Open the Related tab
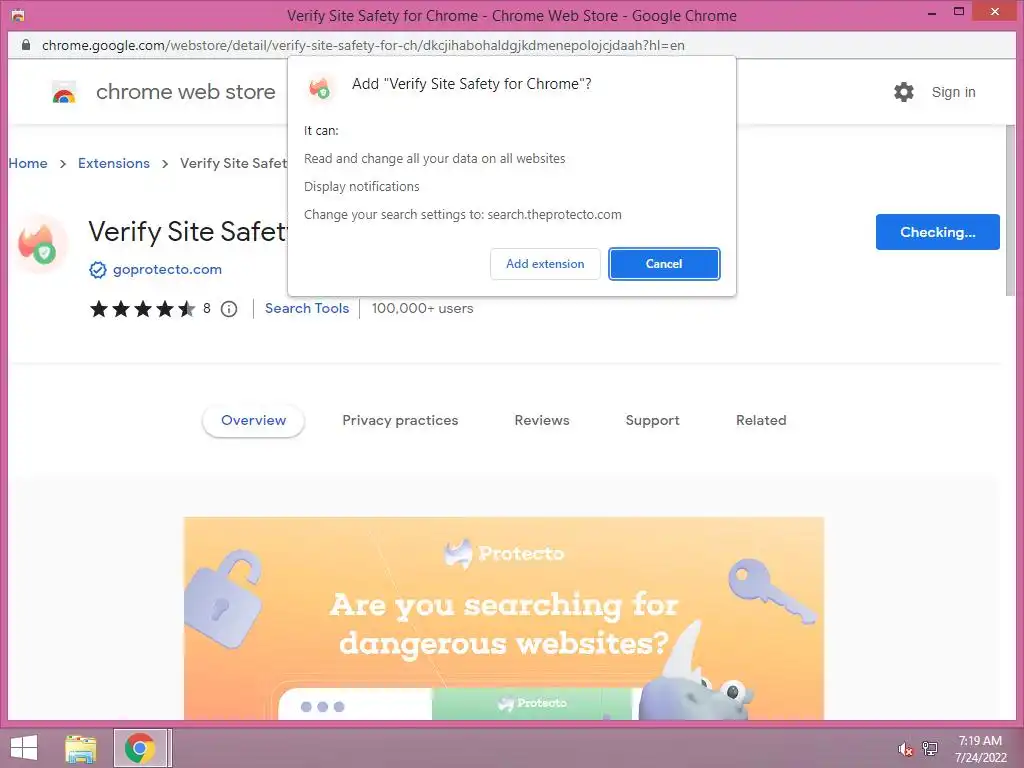This screenshot has width=1024, height=768. [x=761, y=421]
